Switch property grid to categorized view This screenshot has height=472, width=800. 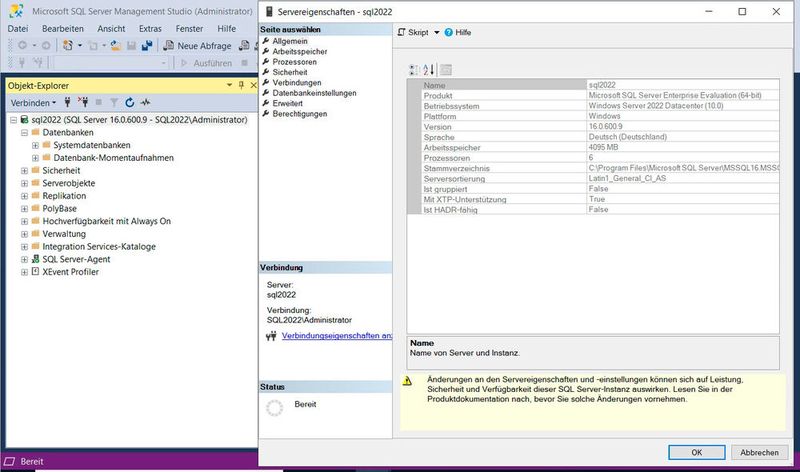[414, 70]
